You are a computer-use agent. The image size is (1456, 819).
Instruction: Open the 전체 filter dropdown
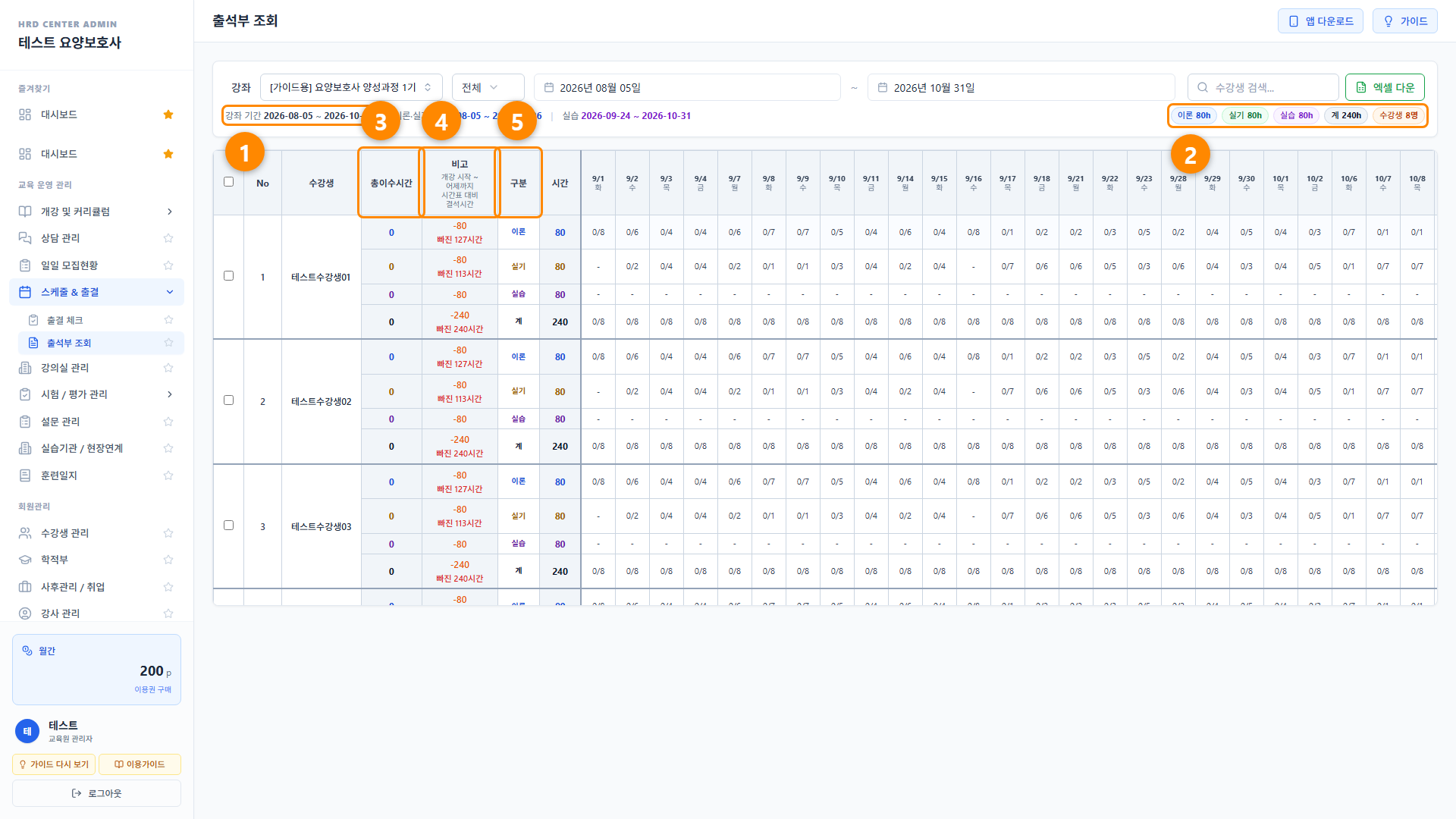488,87
